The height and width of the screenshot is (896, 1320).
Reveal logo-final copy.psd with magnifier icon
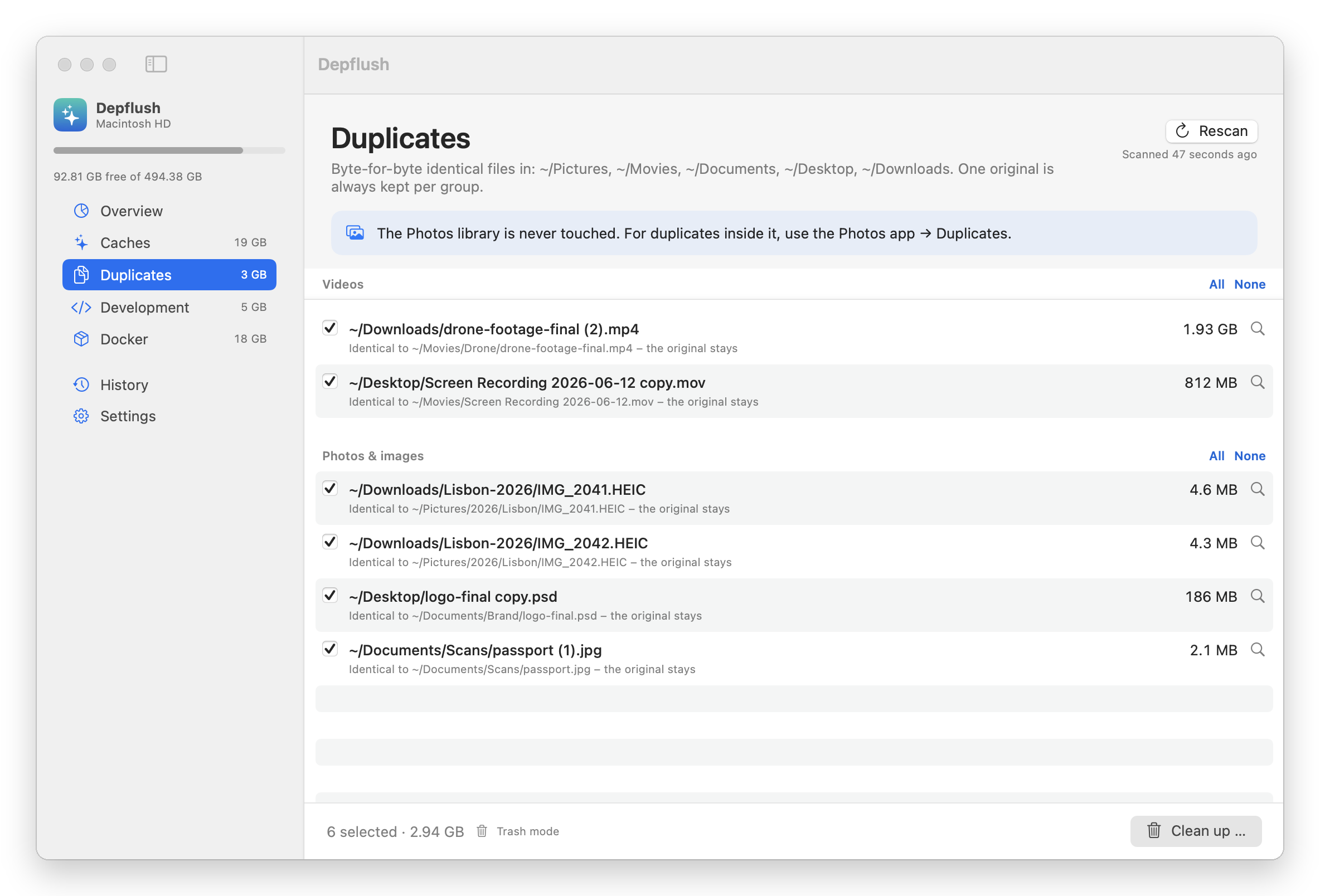[1258, 597]
